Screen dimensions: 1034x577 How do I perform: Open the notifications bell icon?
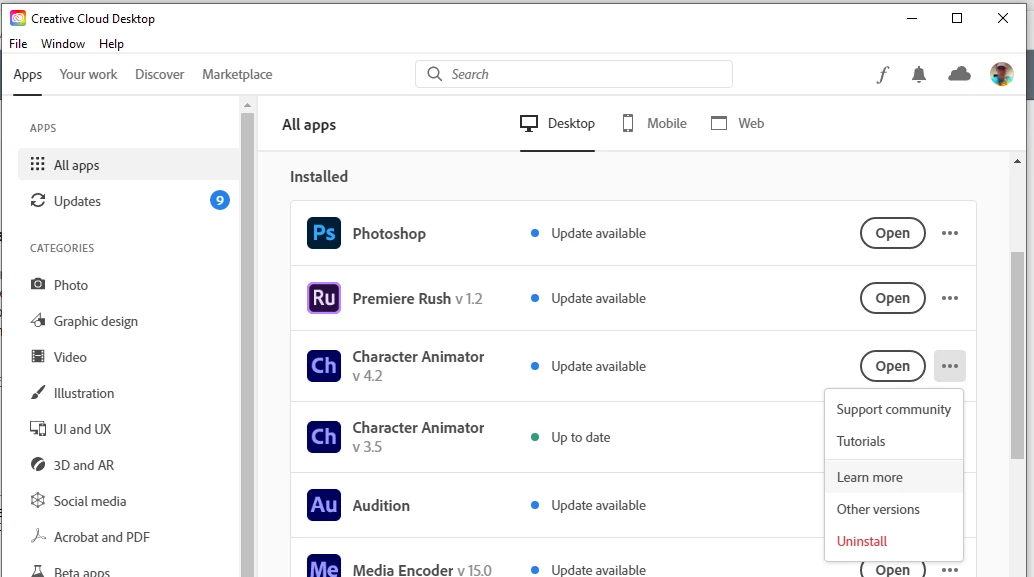919,75
